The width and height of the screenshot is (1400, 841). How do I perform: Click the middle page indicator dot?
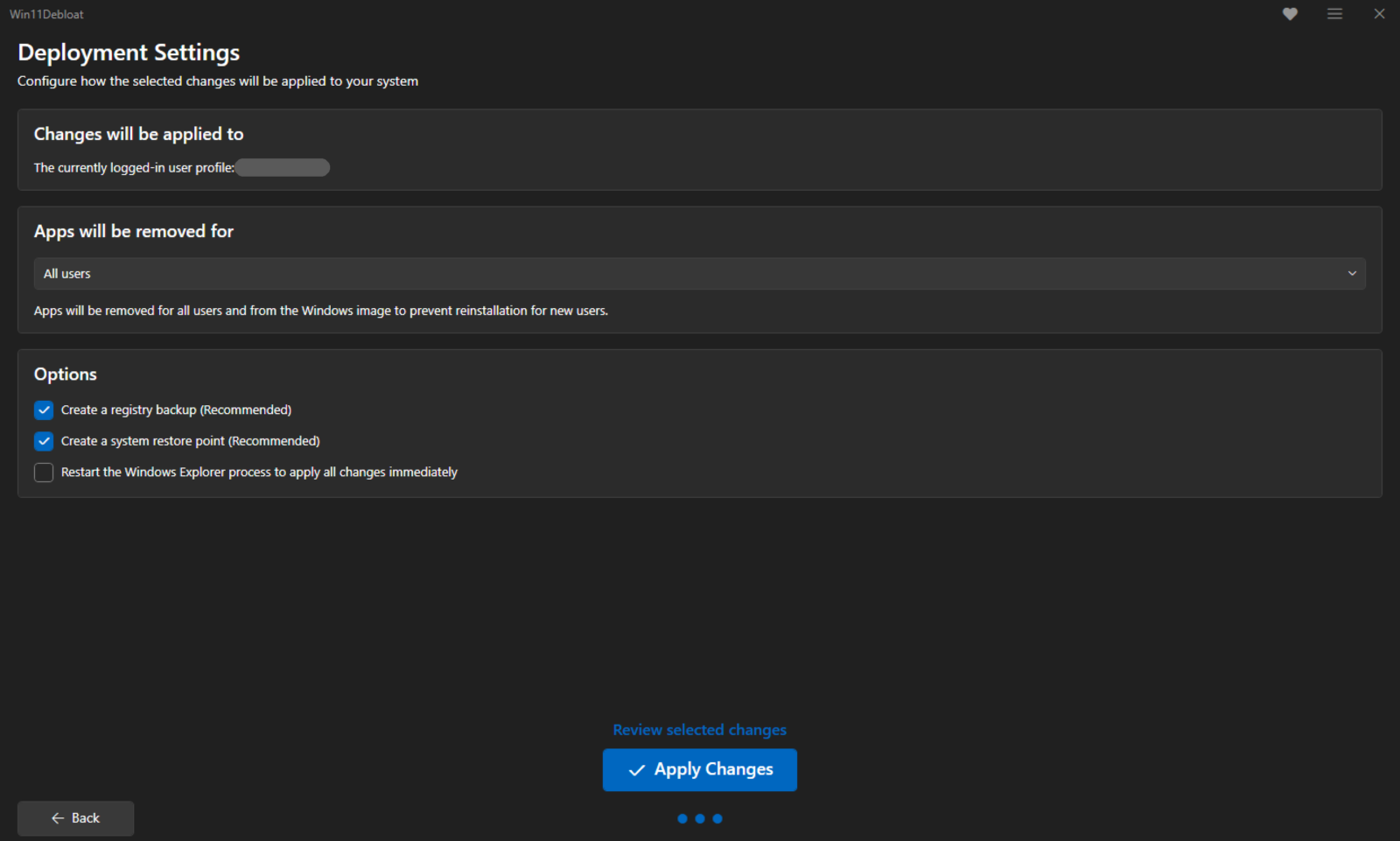click(x=700, y=819)
